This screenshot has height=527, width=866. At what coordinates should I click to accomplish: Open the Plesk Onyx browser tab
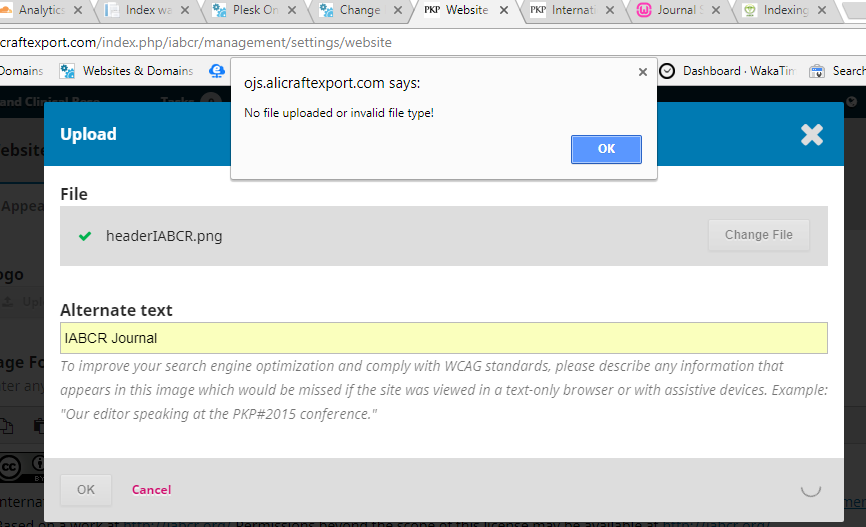[x=251, y=11]
